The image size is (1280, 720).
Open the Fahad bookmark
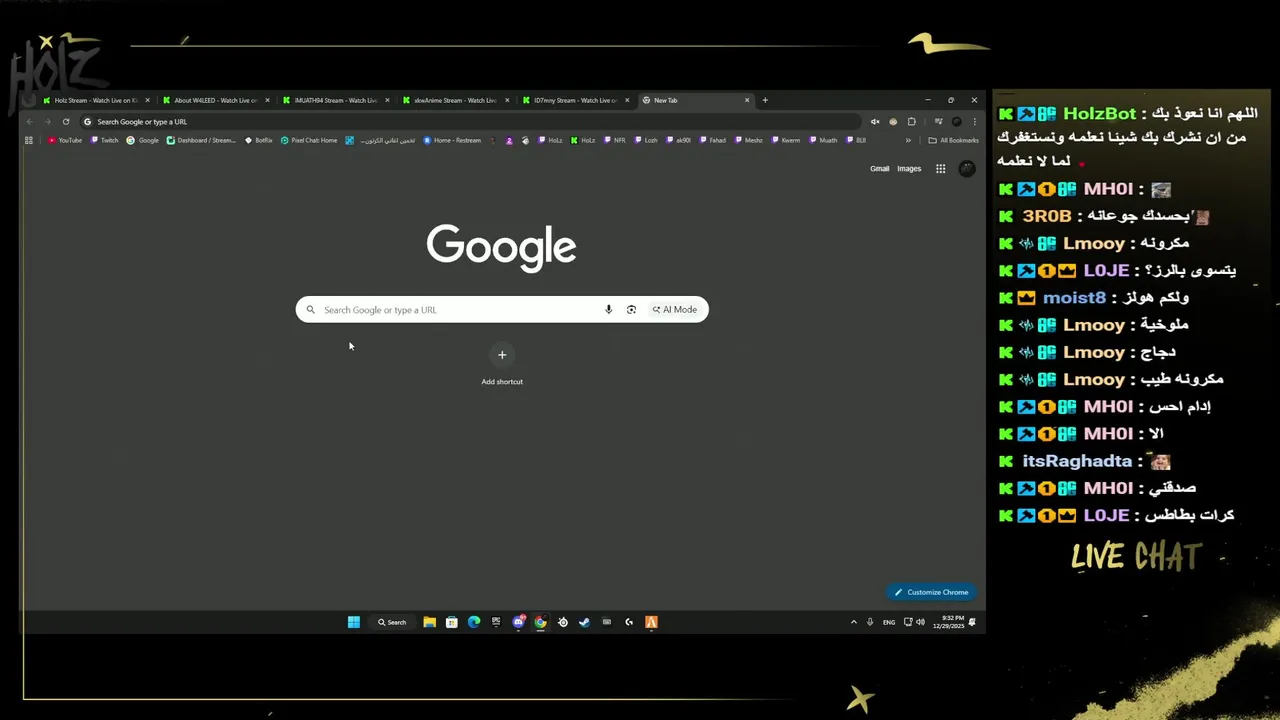coord(712,141)
